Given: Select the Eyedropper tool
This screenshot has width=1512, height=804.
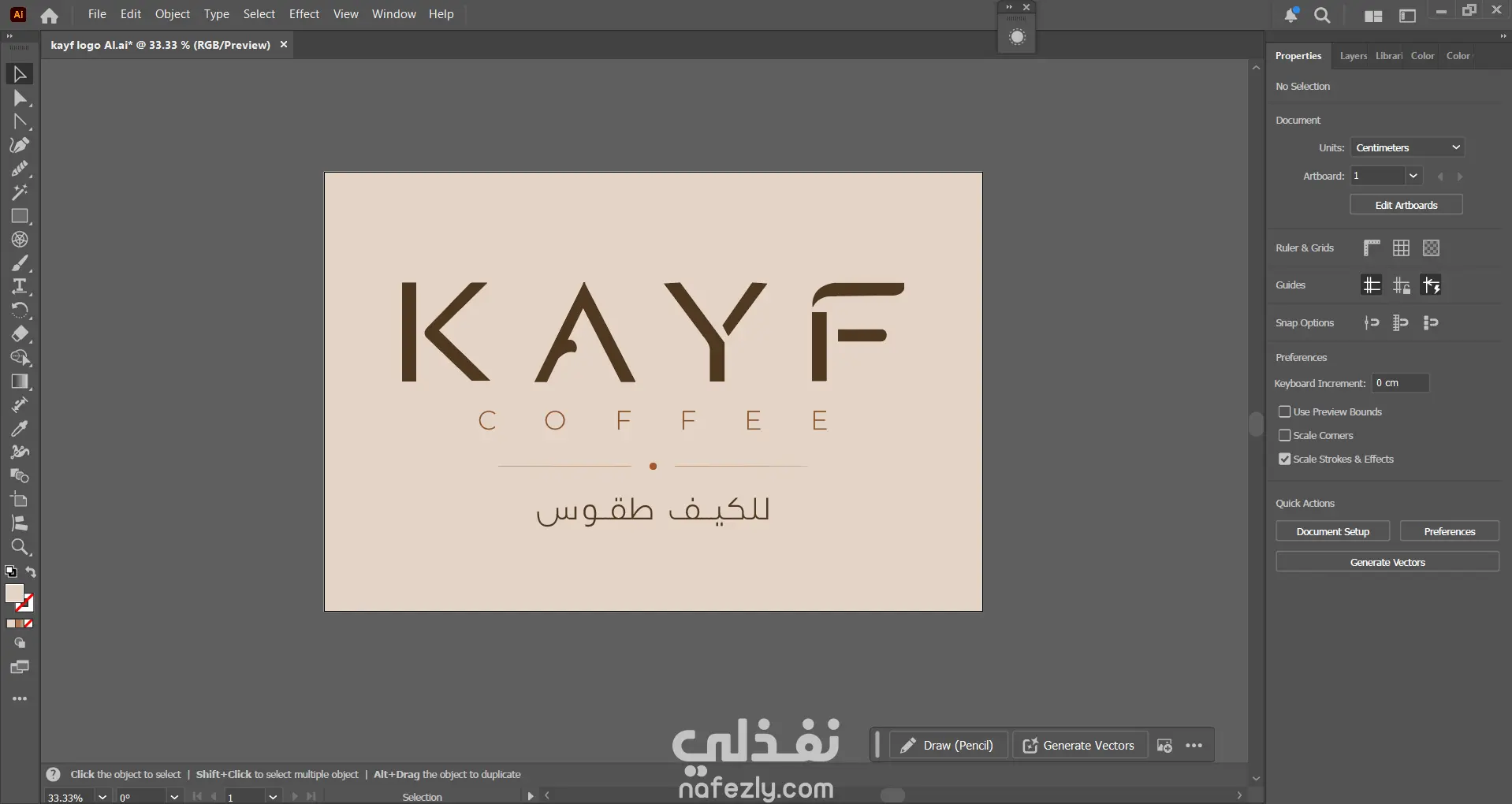Looking at the screenshot, I should coord(20,429).
